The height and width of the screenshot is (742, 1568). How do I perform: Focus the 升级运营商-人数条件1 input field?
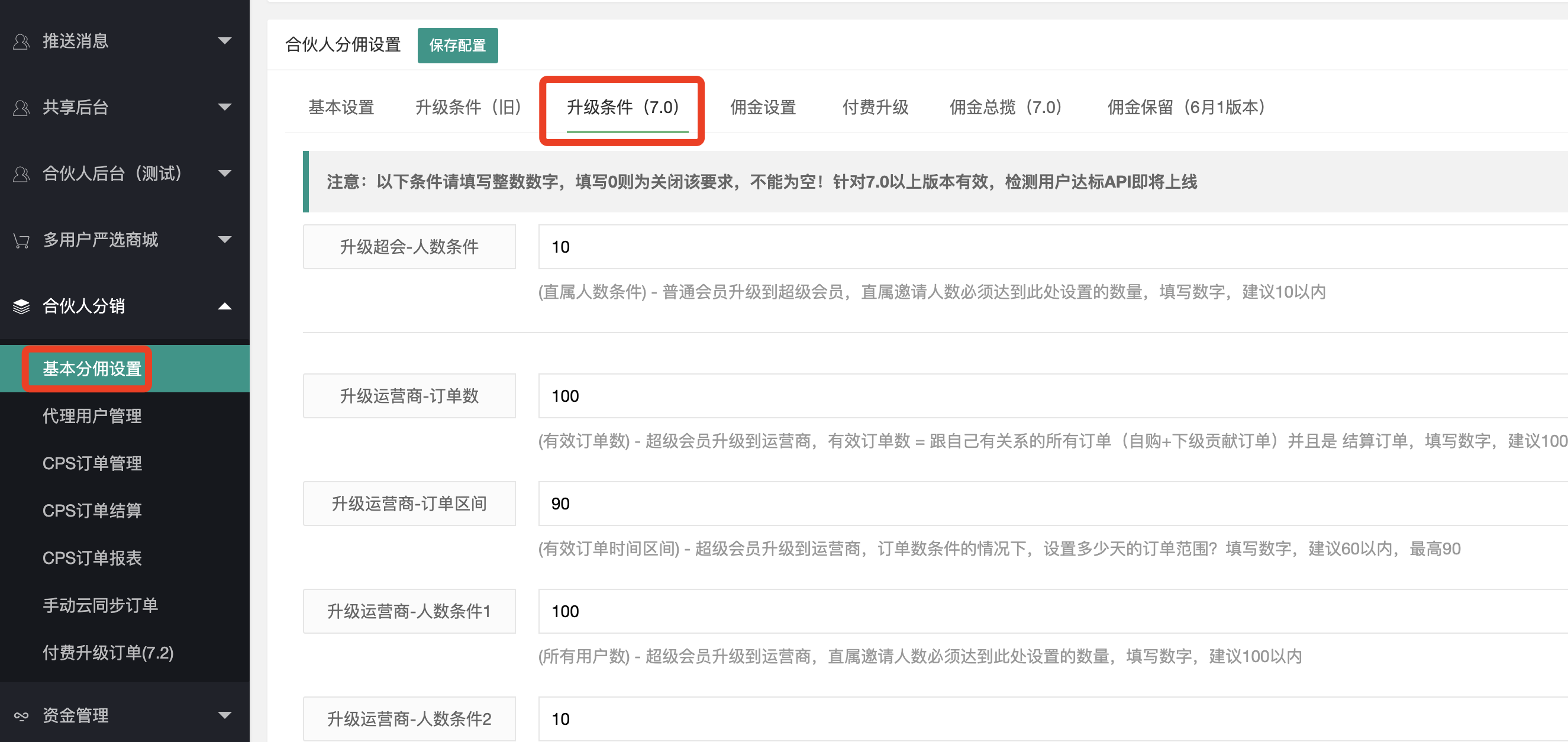tap(1053, 612)
